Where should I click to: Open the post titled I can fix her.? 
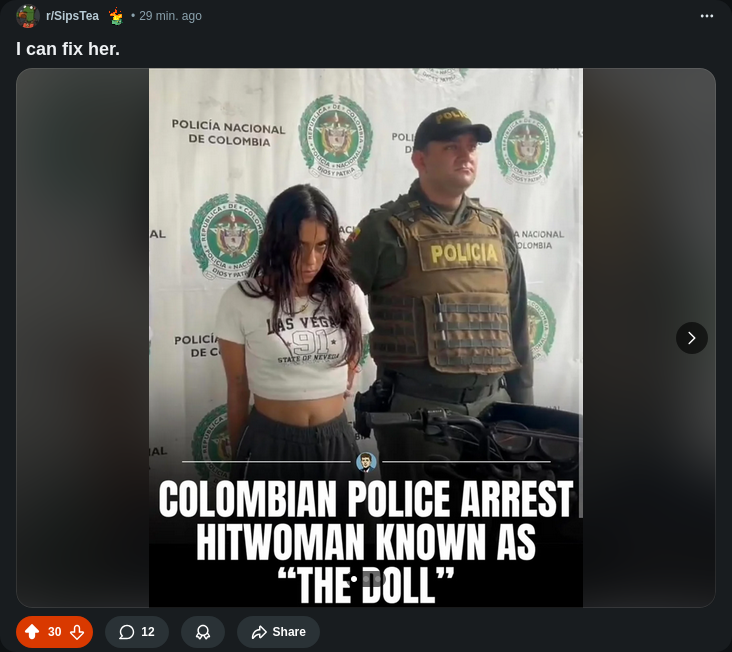click(68, 49)
